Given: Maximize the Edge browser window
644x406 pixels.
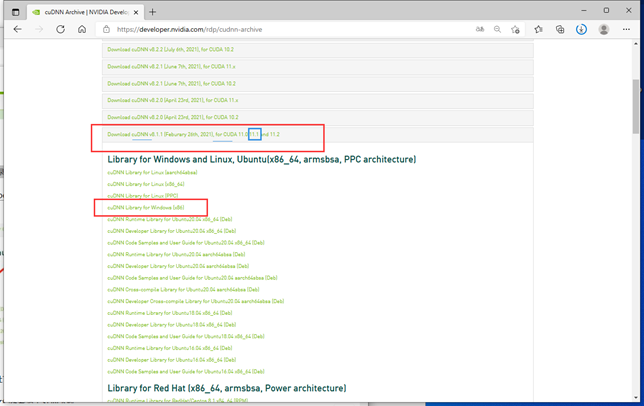Looking at the screenshot, I should pyautogui.click(x=606, y=11).
